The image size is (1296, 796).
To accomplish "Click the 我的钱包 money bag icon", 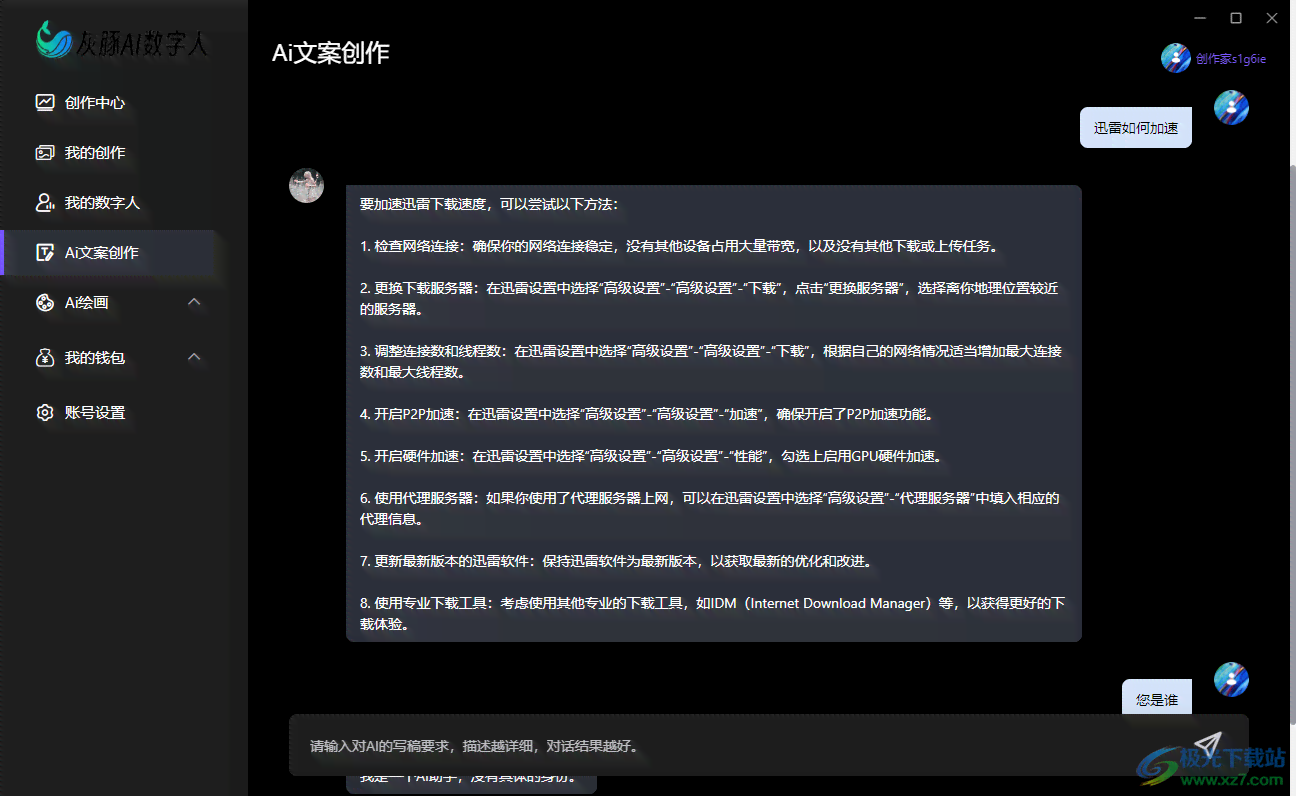I will [x=45, y=357].
